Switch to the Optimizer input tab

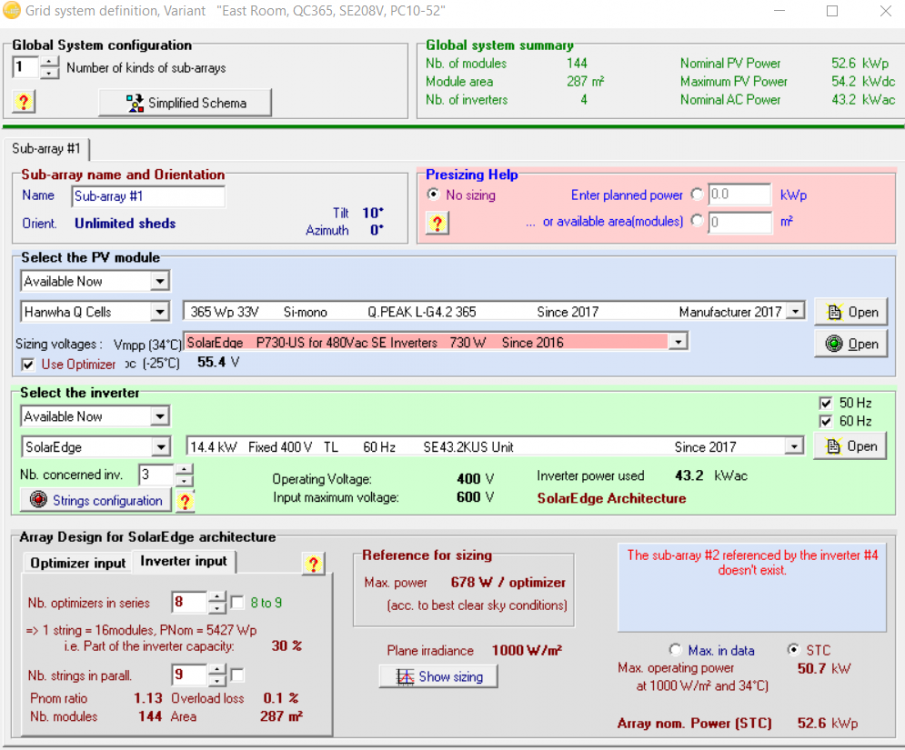[78, 563]
